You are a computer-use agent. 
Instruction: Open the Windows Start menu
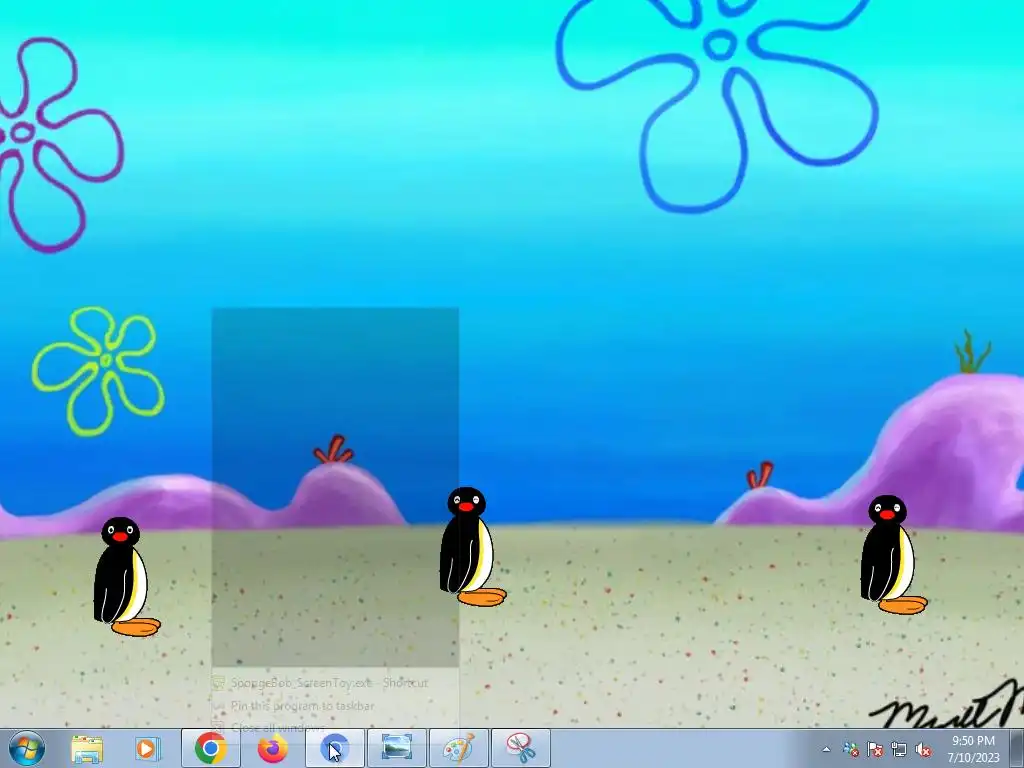click(x=27, y=748)
